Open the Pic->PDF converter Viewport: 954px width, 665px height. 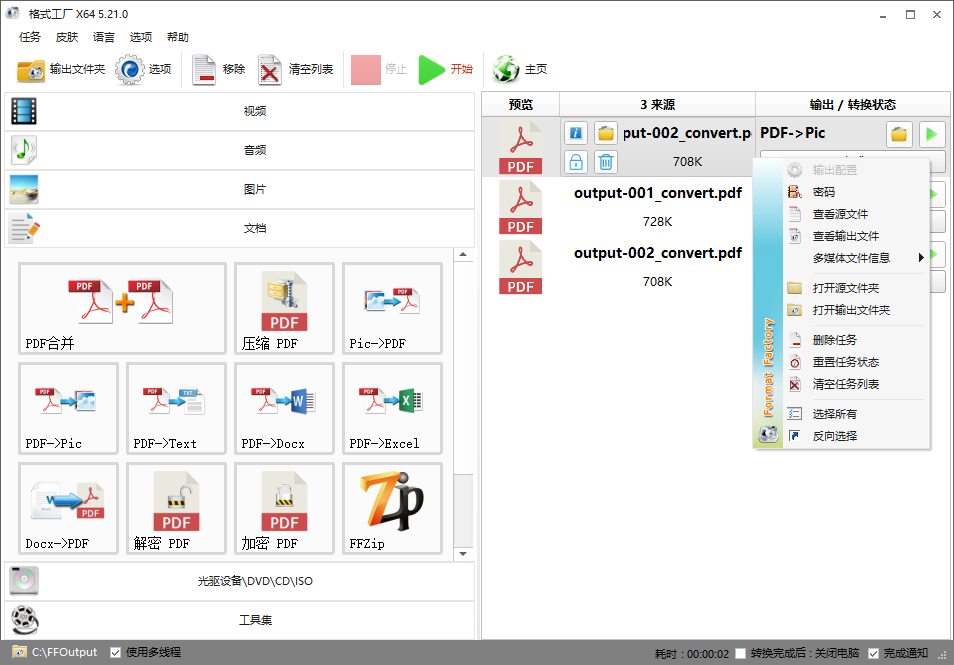[392, 308]
